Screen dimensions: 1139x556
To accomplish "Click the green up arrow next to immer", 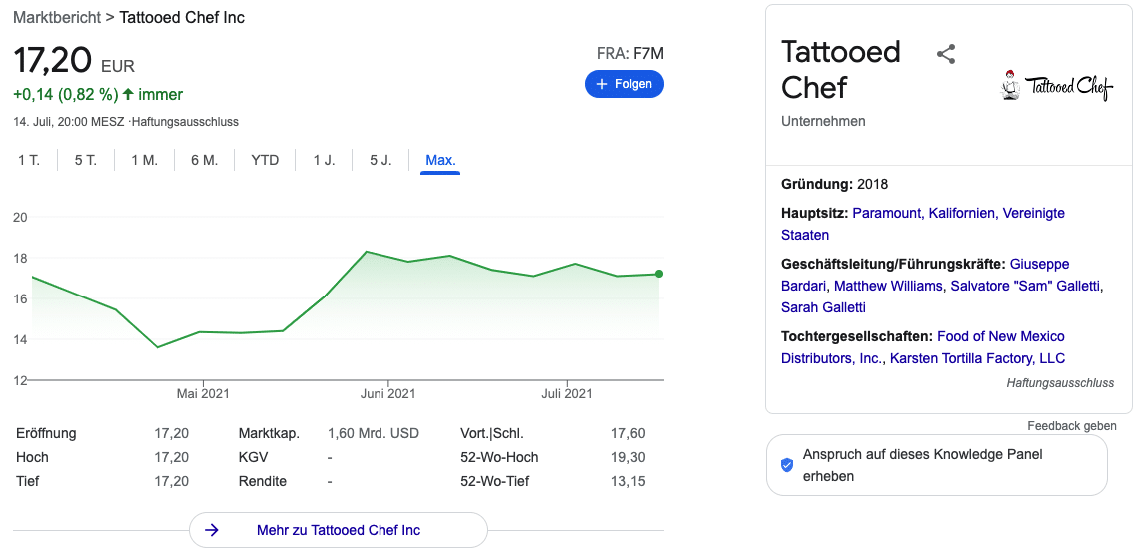I will (128, 94).
